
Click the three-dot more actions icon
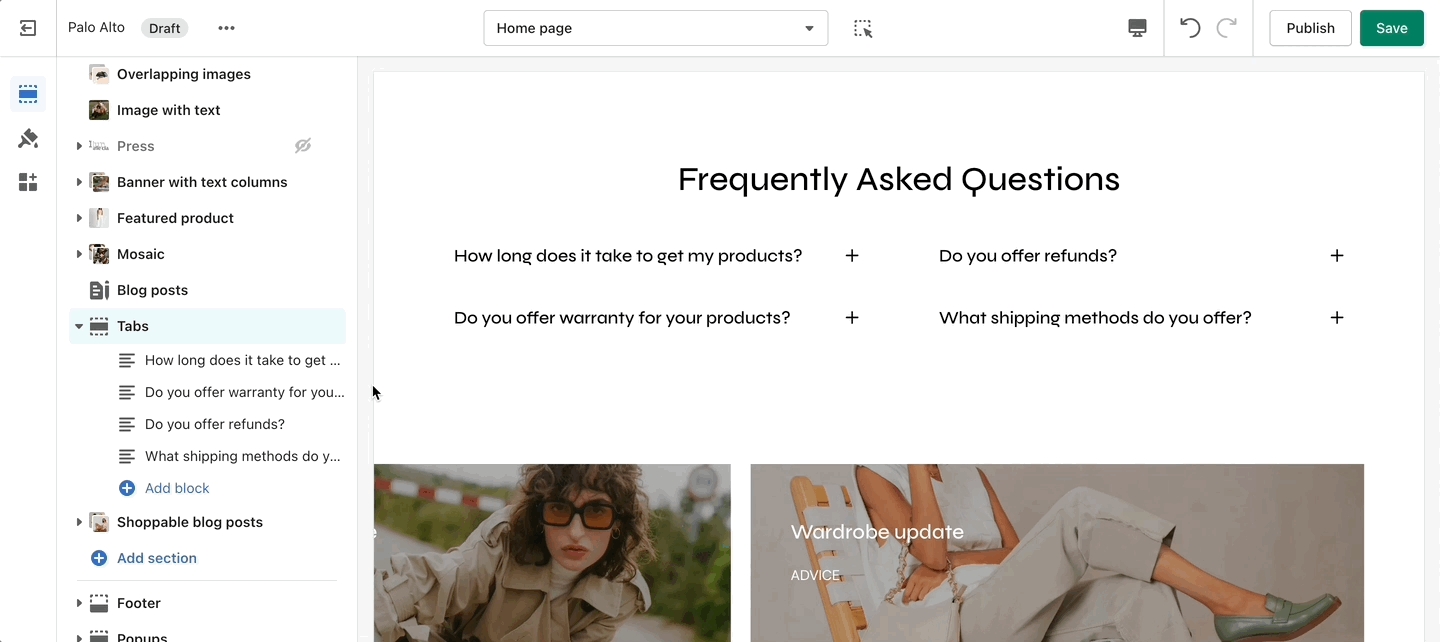click(x=227, y=28)
